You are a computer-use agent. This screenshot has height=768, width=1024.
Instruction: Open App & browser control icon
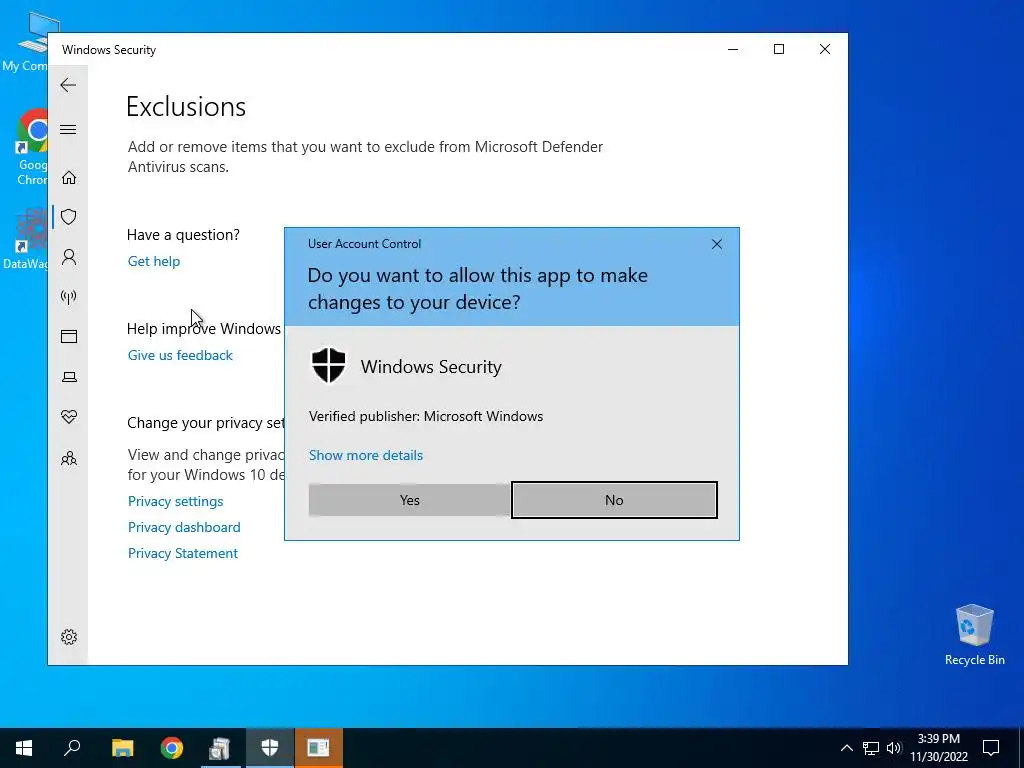(69, 336)
